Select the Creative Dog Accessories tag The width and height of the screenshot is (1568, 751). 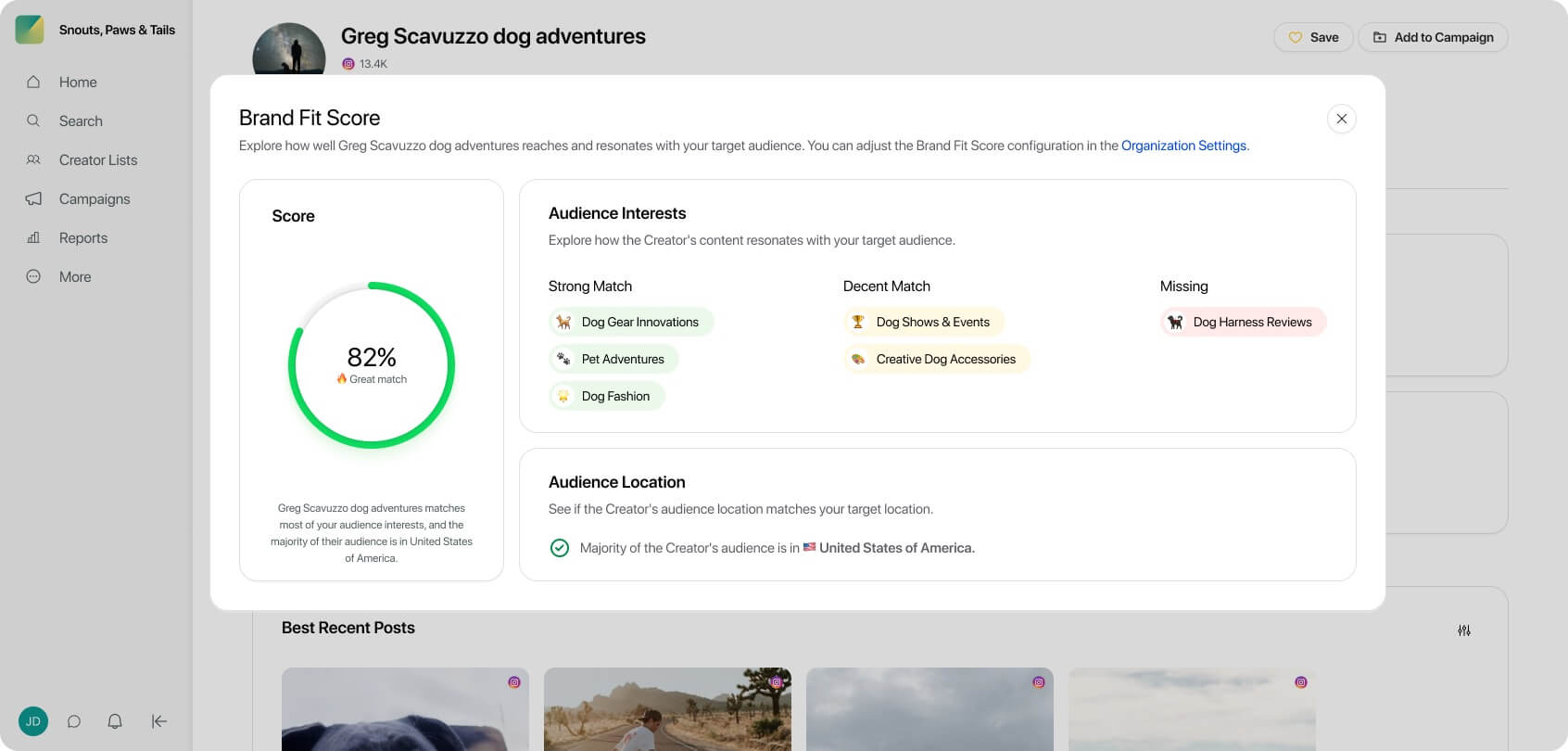click(x=937, y=359)
